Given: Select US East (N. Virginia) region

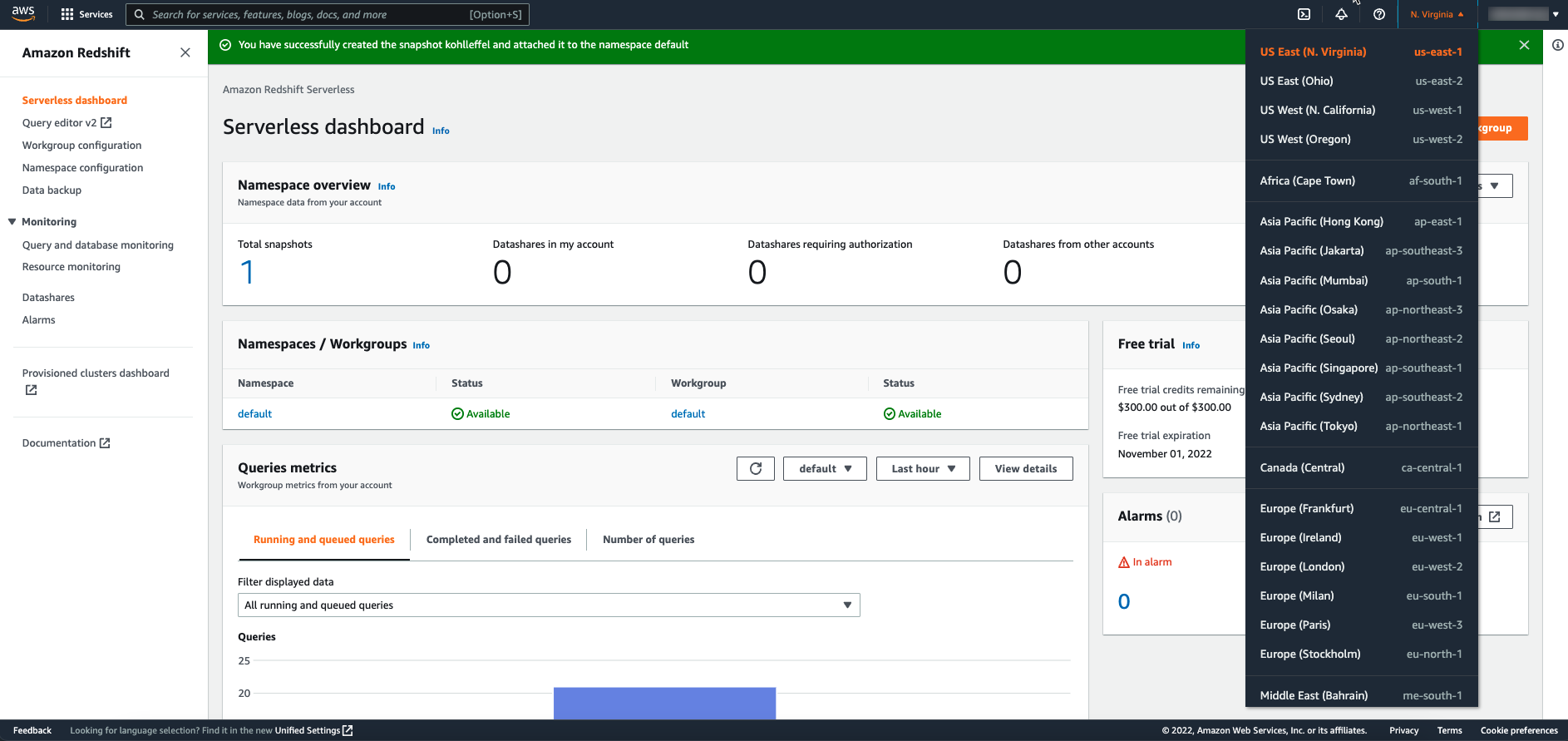Looking at the screenshot, I should [1361, 52].
